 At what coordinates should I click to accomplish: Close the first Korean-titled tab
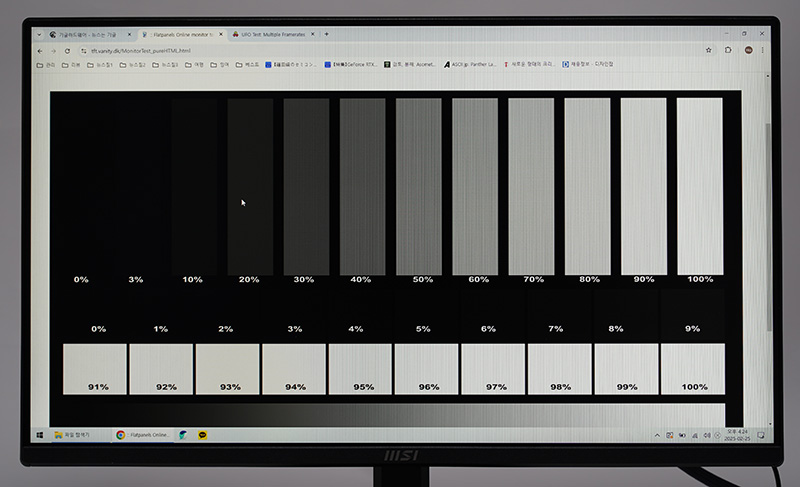tap(129, 35)
